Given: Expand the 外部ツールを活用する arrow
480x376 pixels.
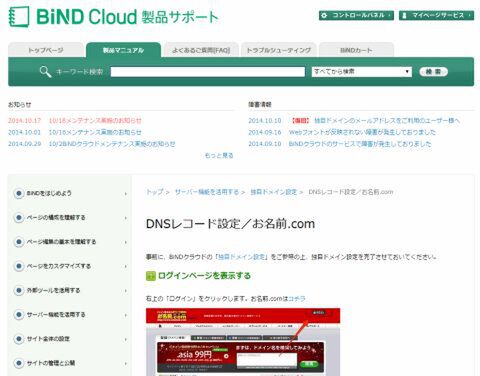Looking at the screenshot, I should [126, 291].
